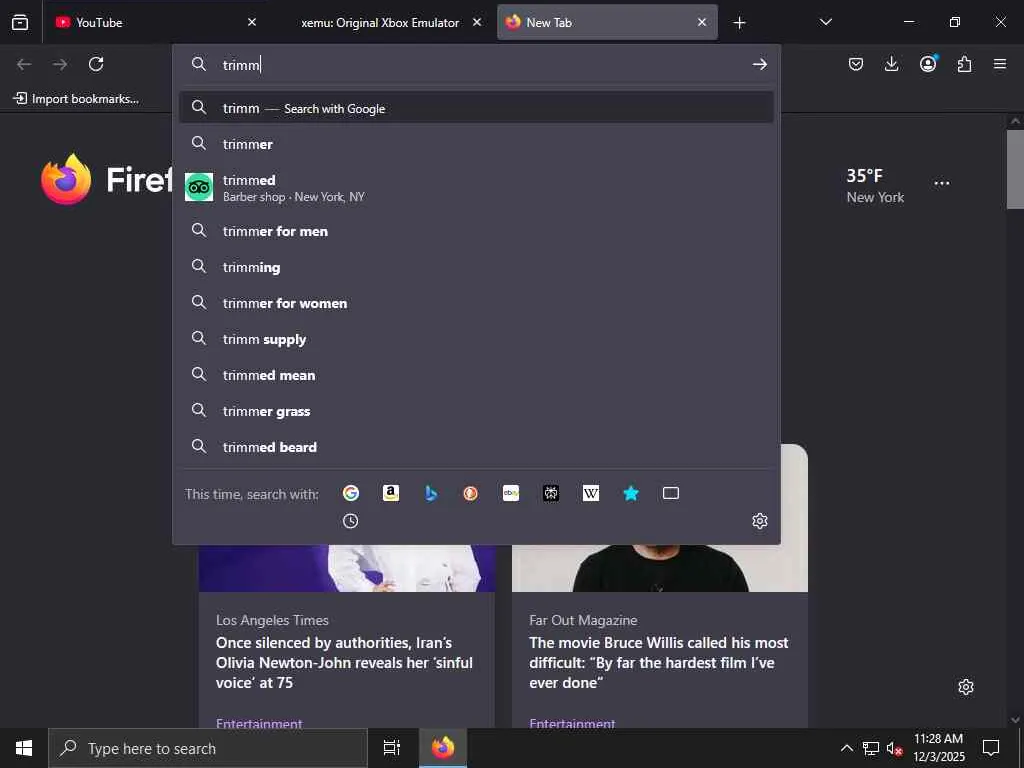Viewport: 1024px width, 768px height.
Task: Open the network icon in system tray
Action: (x=871, y=748)
